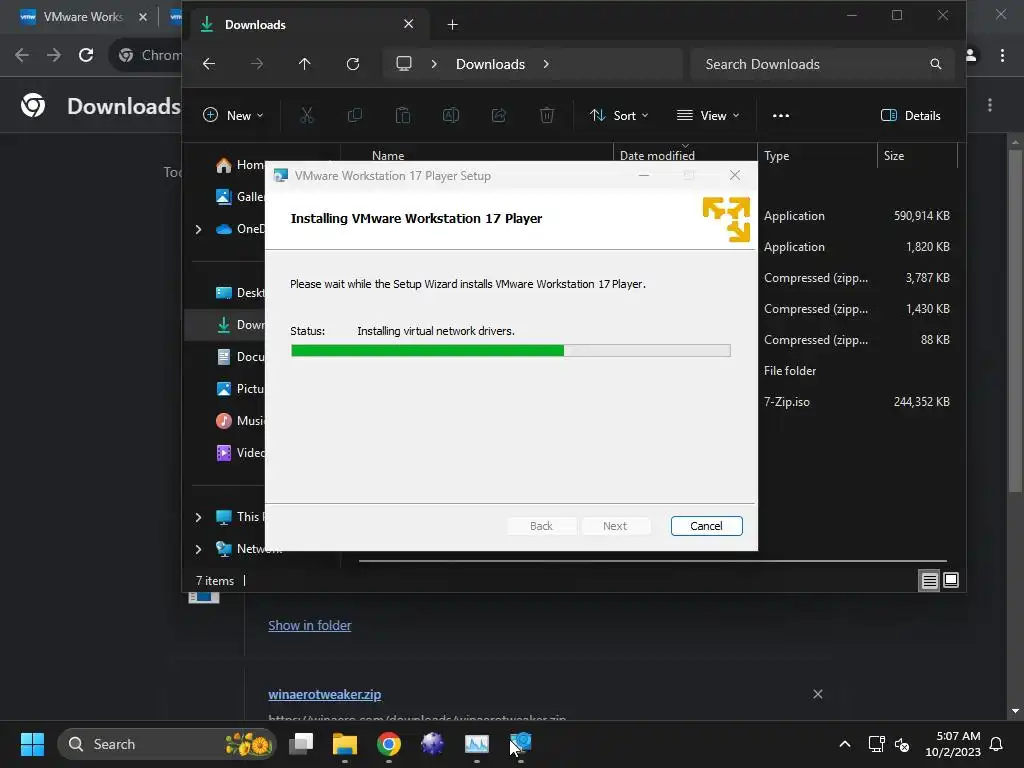Sort by Date modified column header
Image resolution: width=1024 pixels, height=768 pixels.
tap(657, 155)
